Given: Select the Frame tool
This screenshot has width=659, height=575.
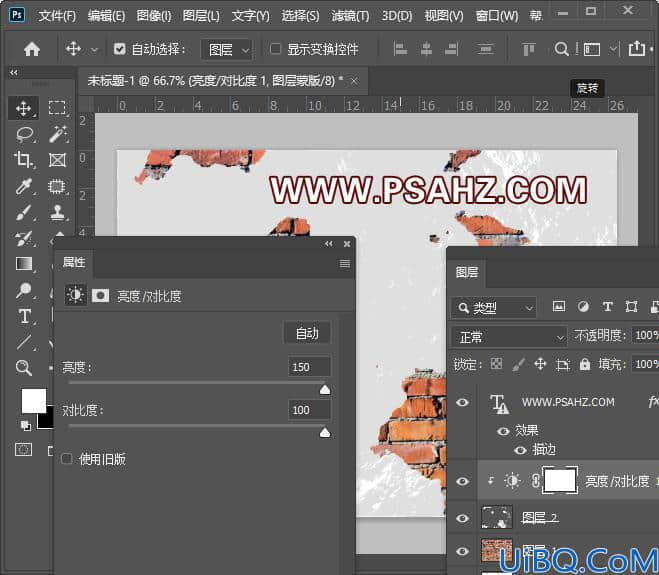Looking at the screenshot, I should coord(57,160).
